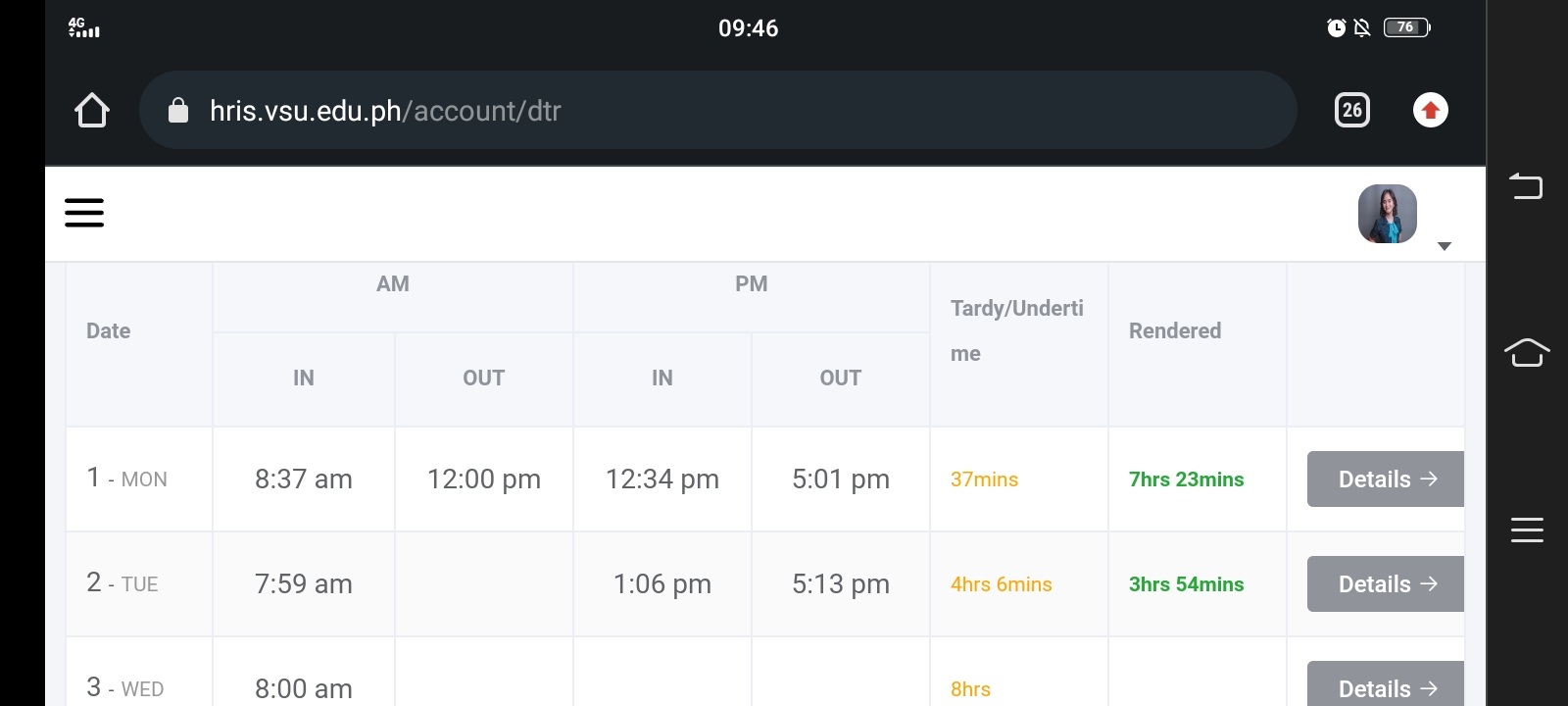Open Details for 2 - TUE
Screen dimensions: 1568x706
pos(1386,584)
